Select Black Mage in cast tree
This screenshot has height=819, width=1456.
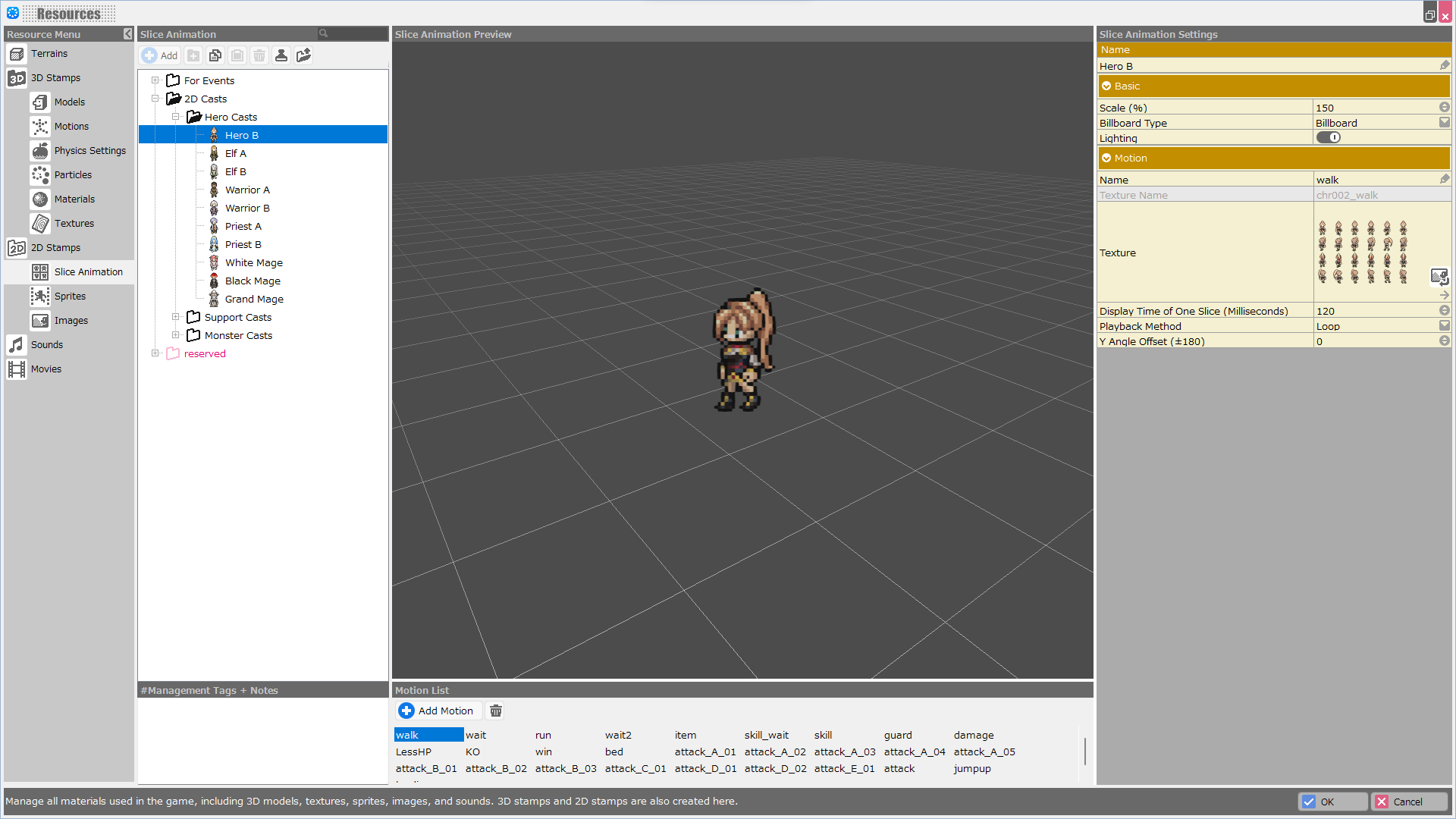[x=253, y=281]
